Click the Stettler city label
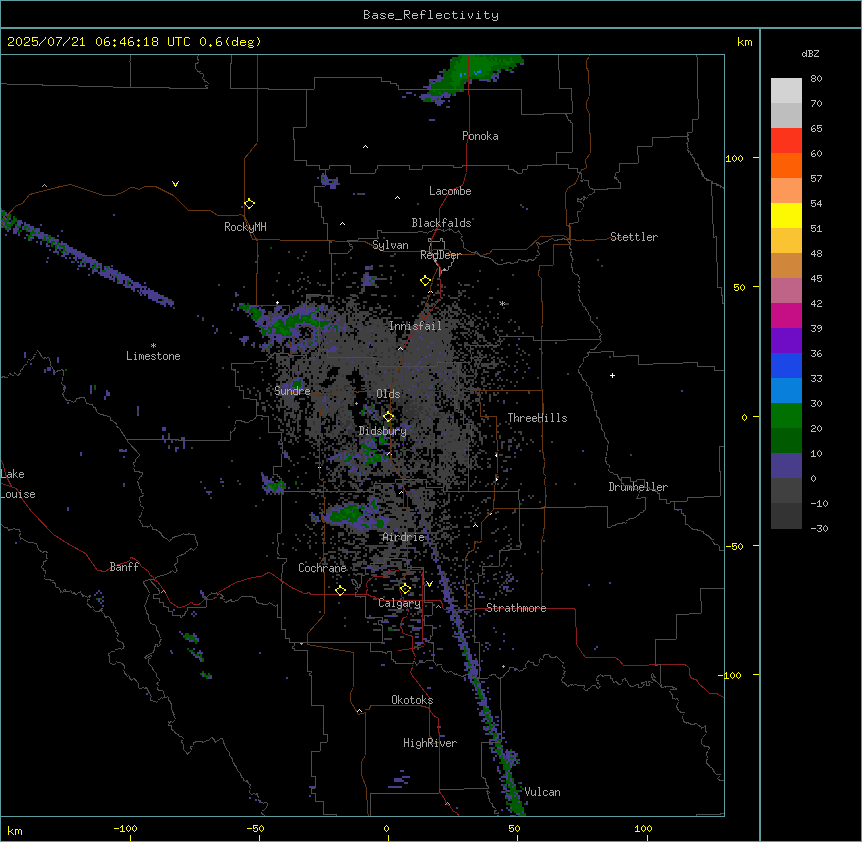862x842 pixels. tap(633, 237)
